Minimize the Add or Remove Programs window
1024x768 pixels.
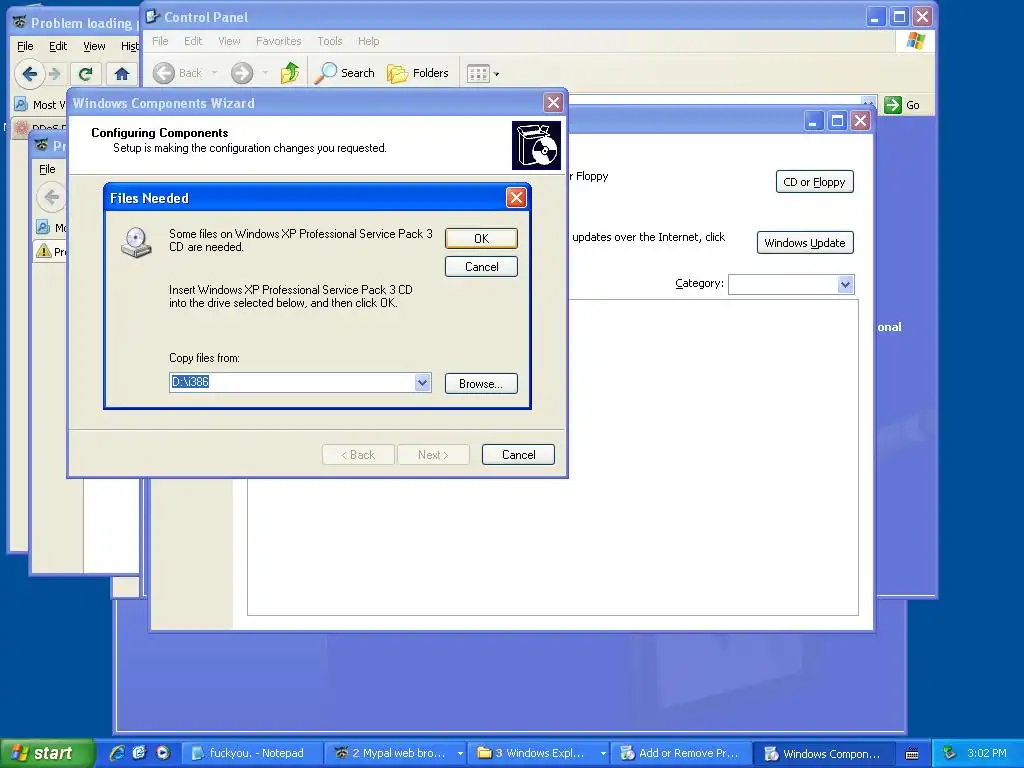[813, 121]
